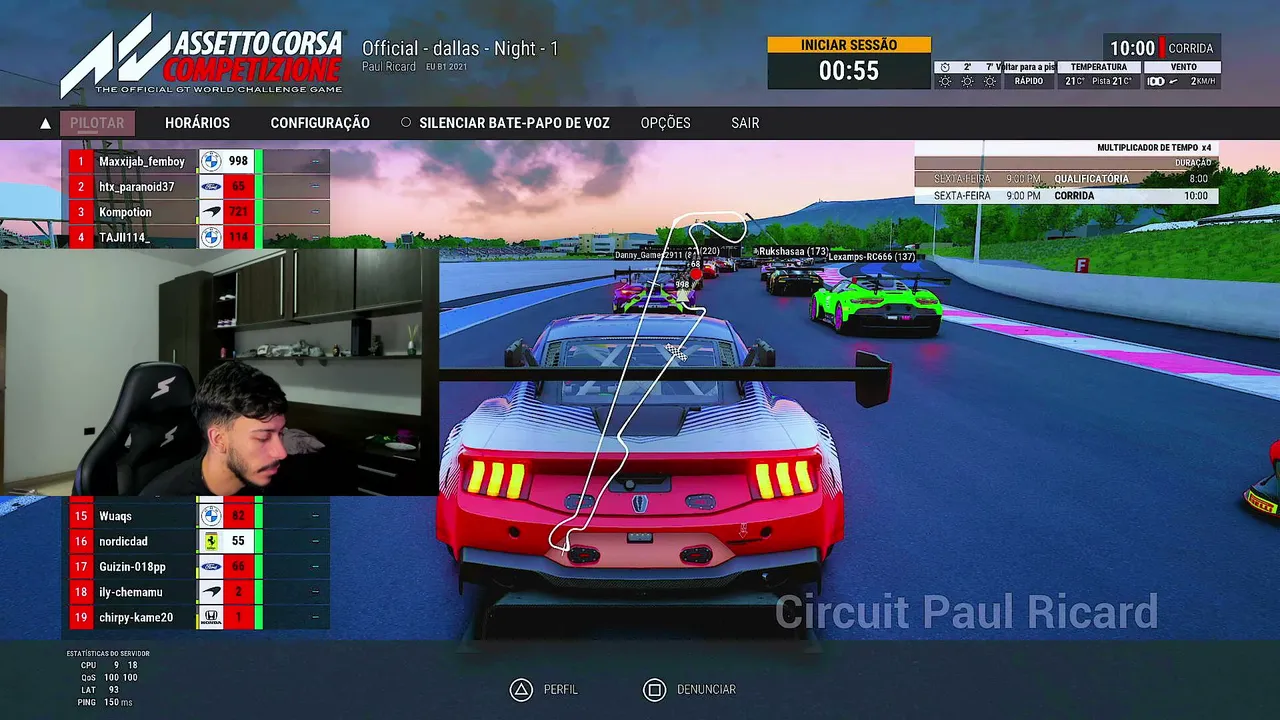
Task: Click the Ford logo next to htx_paranoid37
Action: tap(210, 186)
